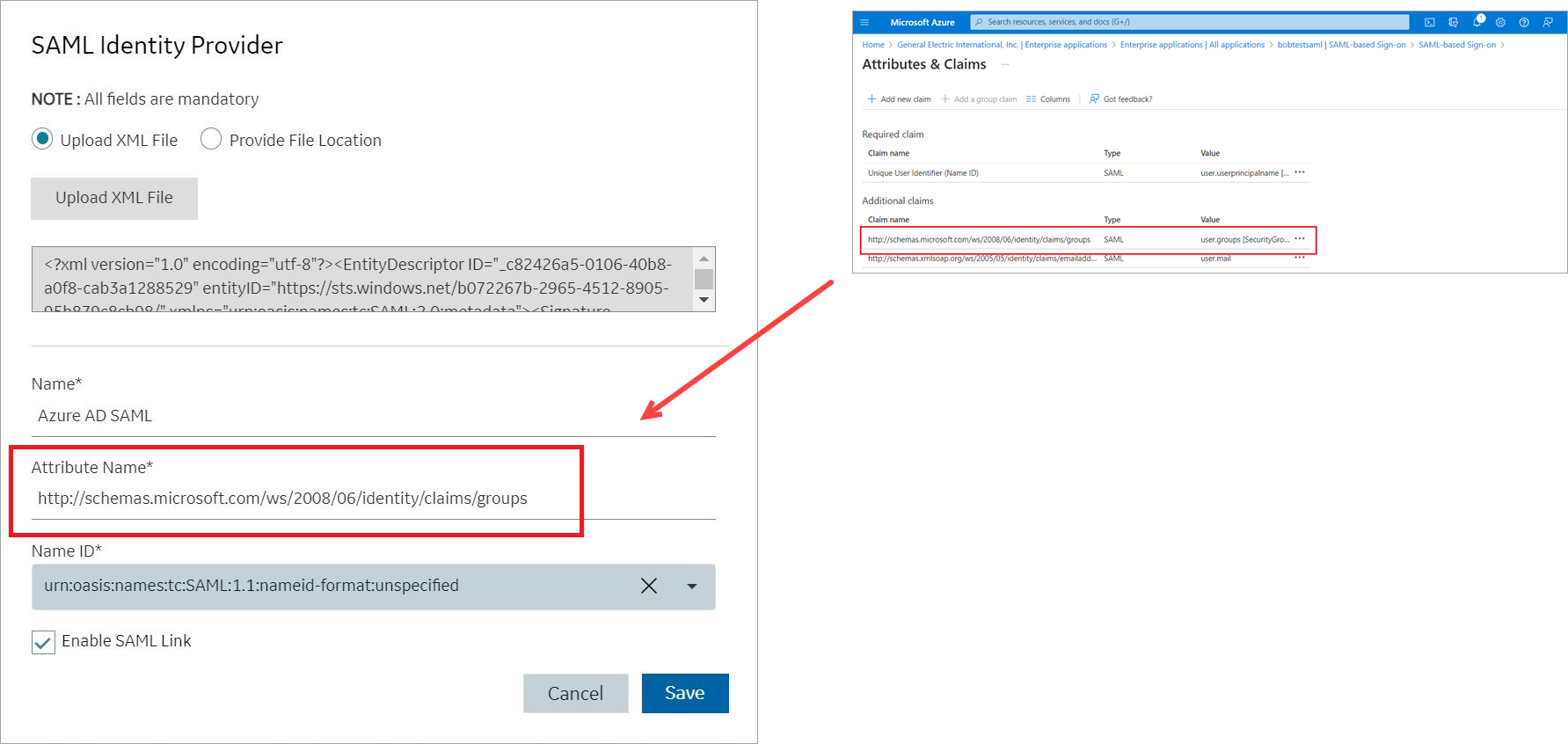The height and width of the screenshot is (744, 1568).
Task: Click the Cancel button
Action: tap(575, 693)
